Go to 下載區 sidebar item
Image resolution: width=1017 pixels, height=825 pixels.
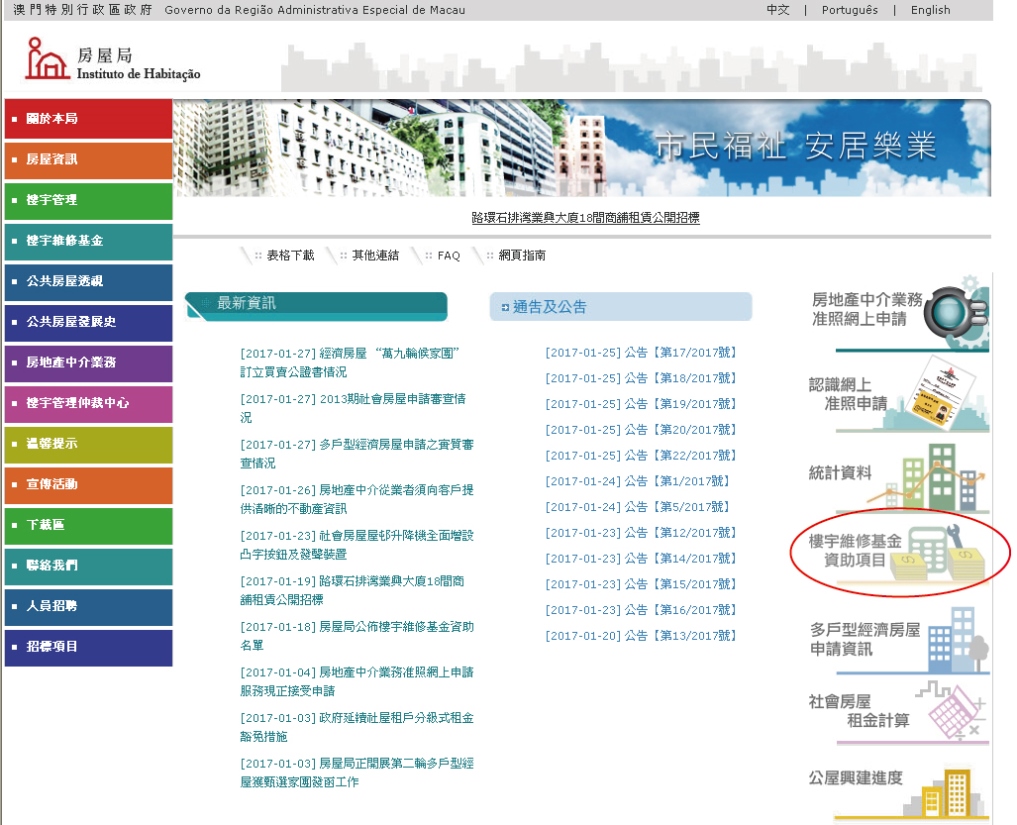(88, 525)
